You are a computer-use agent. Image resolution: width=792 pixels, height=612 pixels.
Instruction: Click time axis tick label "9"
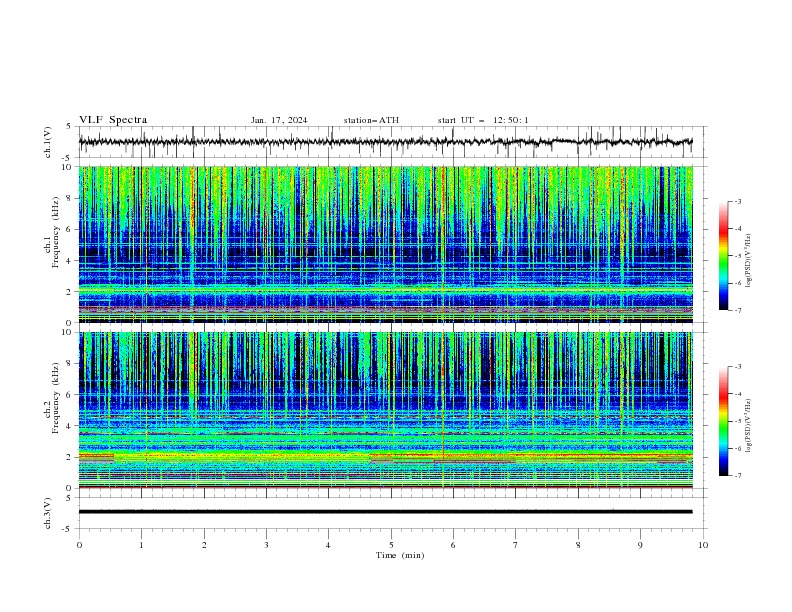(x=640, y=545)
